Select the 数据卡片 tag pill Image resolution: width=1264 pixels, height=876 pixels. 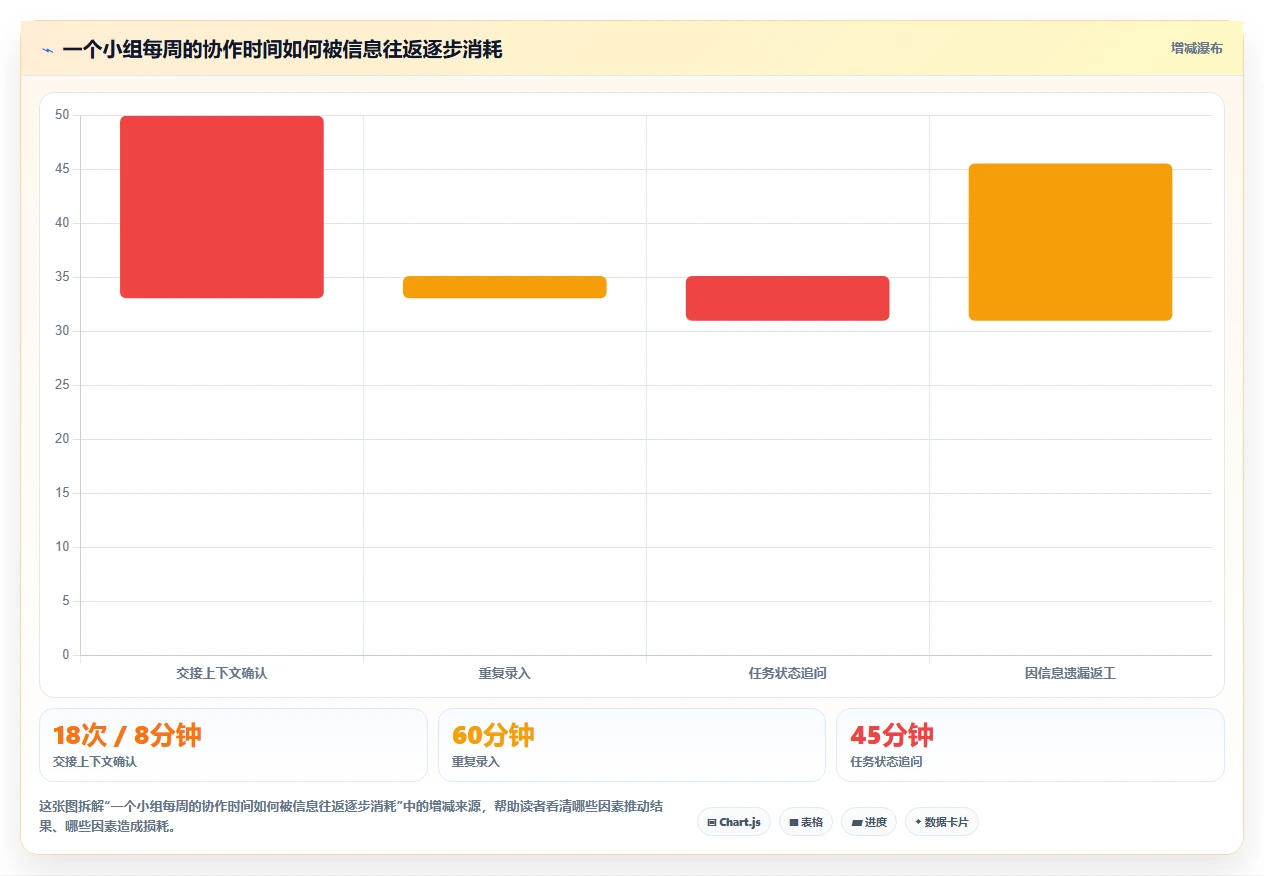pyautogui.click(x=942, y=822)
